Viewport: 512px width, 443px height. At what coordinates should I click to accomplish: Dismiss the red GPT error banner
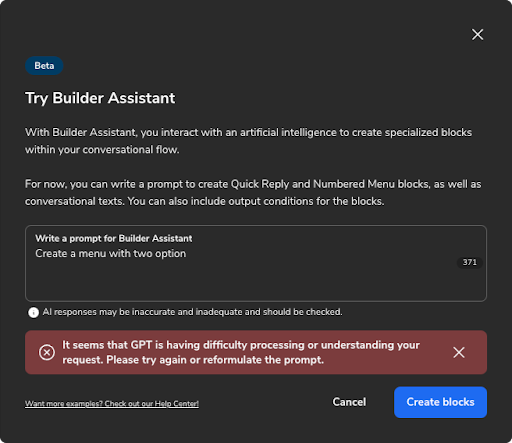pyautogui.click(x=459, y=352)
